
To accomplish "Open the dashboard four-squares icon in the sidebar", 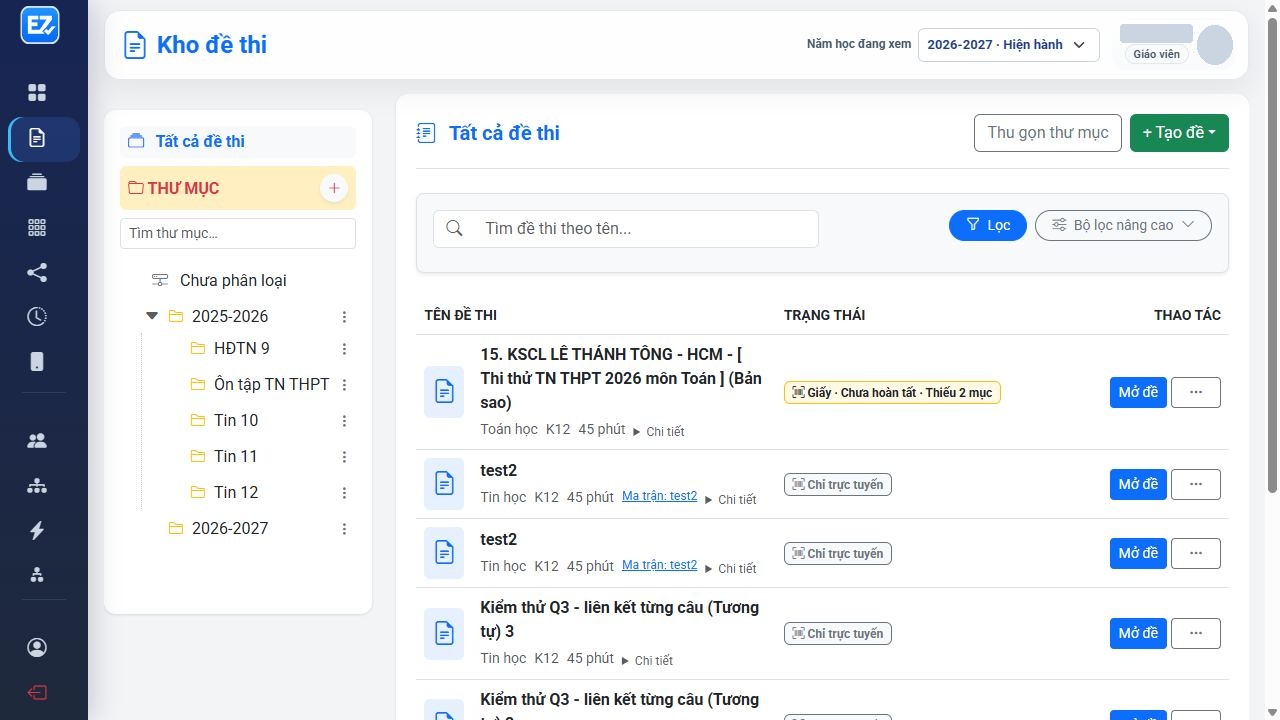I will tap(37, 93).
